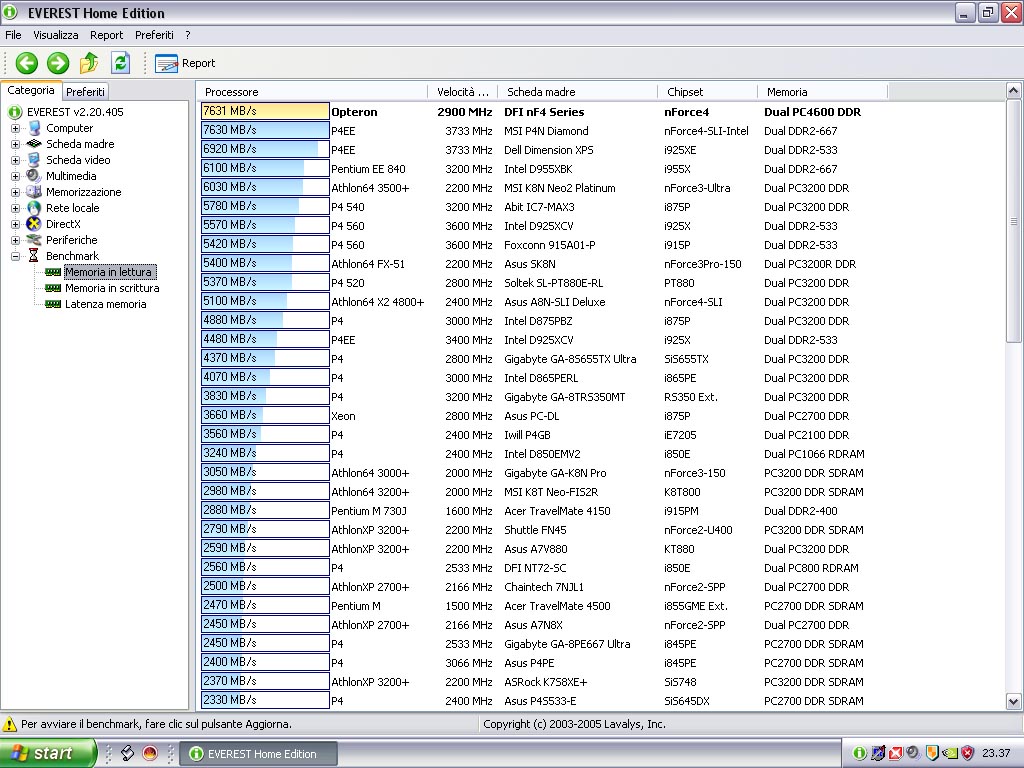Select the Rete locale globe icon
The image size is (1024, 768).
[x=34, y=208]
